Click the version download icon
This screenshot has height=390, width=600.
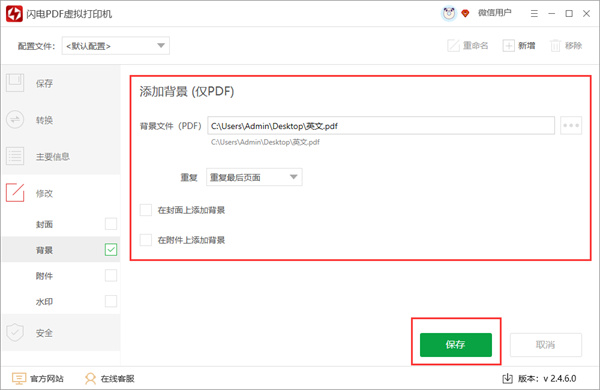[507, 379]
